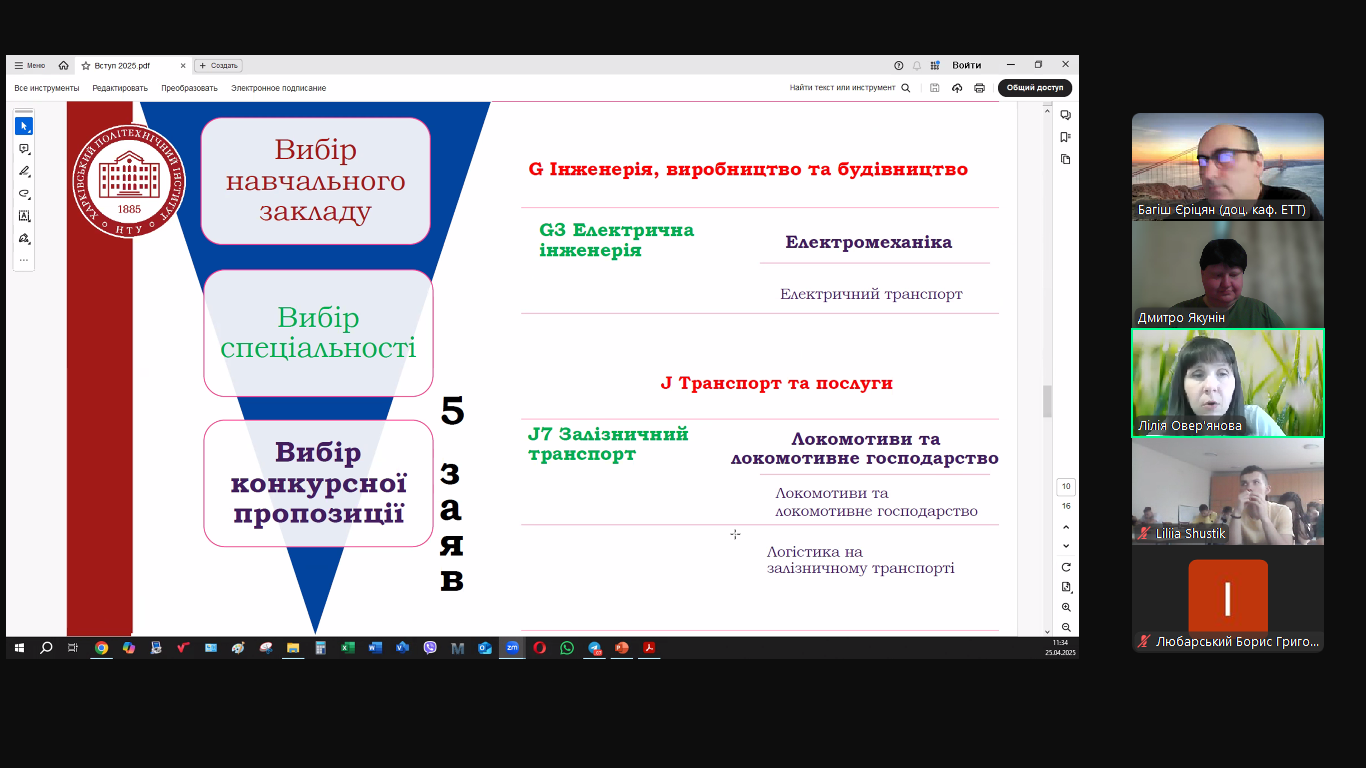Choose the add comment tool
1366x768 pixels.
click(24, 149)
